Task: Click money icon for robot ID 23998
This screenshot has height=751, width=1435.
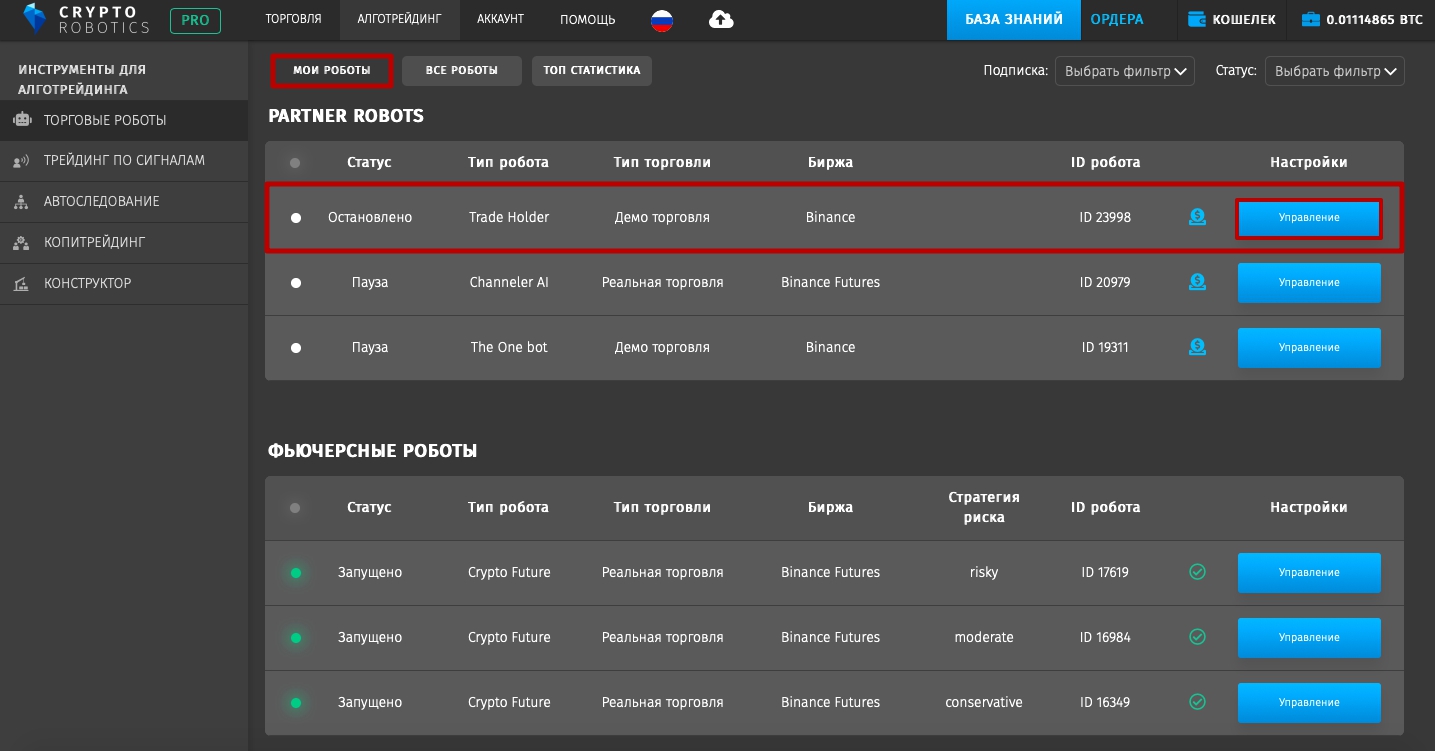Action: click(1197, 217)
